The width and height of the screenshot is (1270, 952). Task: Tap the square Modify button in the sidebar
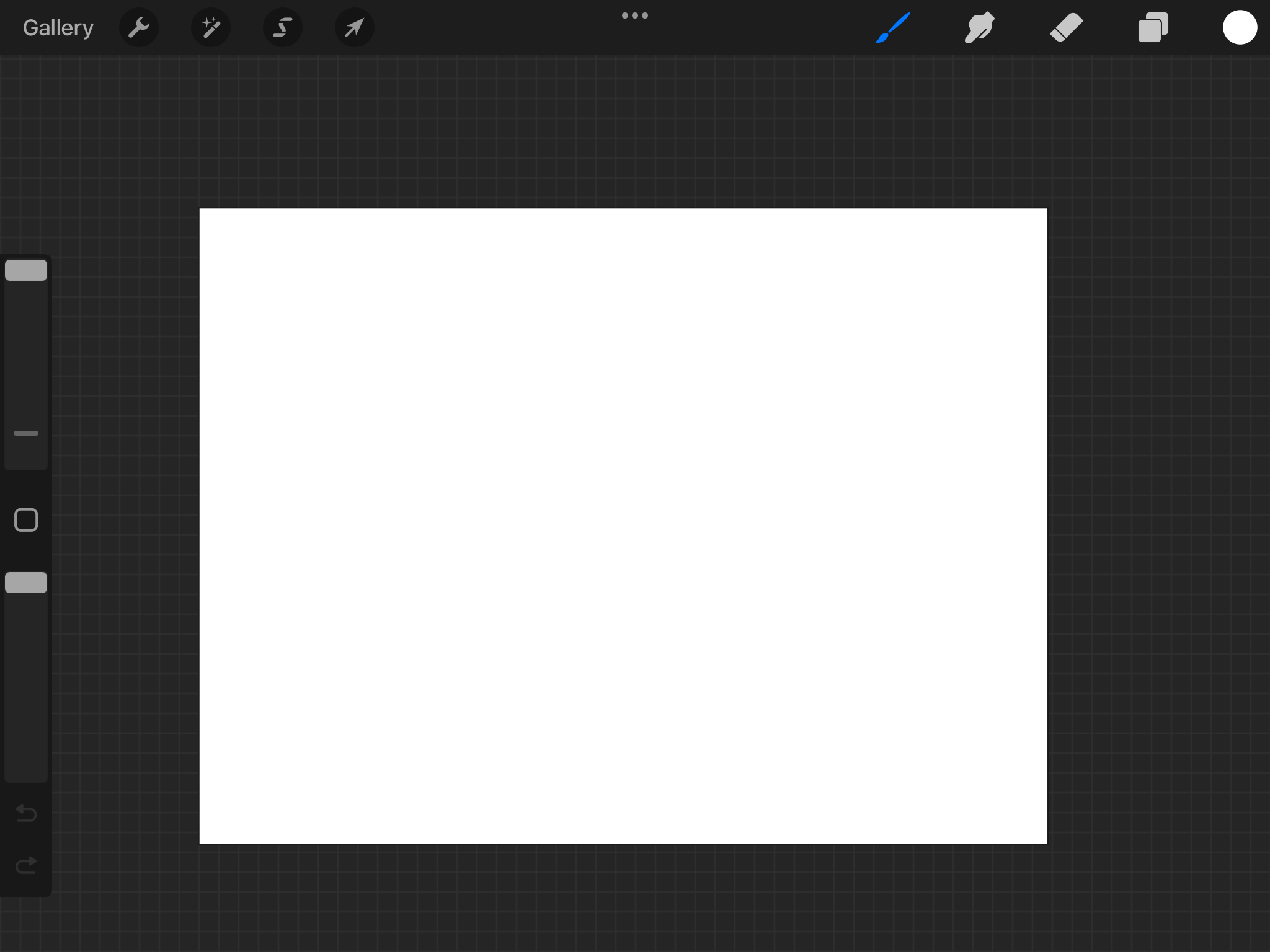click(26, 520)
